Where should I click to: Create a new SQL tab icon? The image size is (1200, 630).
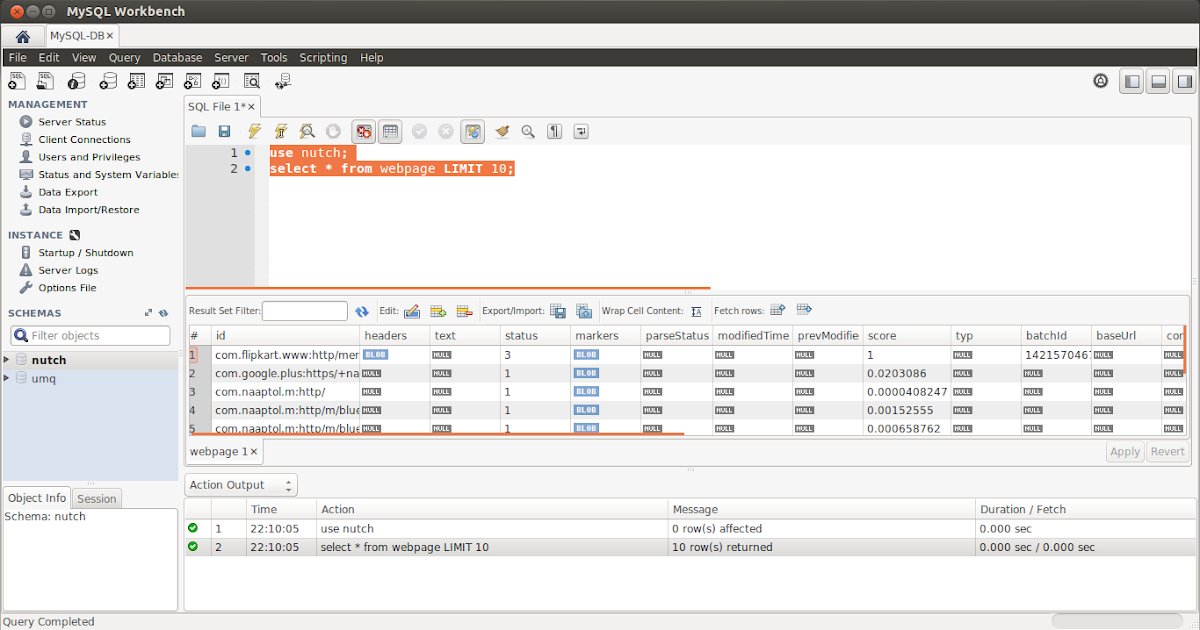pyautogui.click(x=17, y=81)
